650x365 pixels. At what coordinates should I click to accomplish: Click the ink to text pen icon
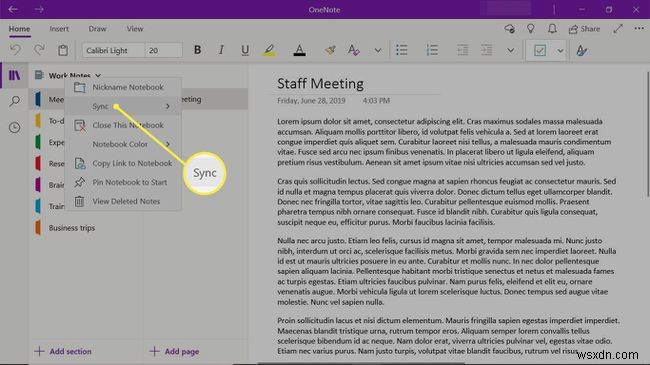click(582, 51)
